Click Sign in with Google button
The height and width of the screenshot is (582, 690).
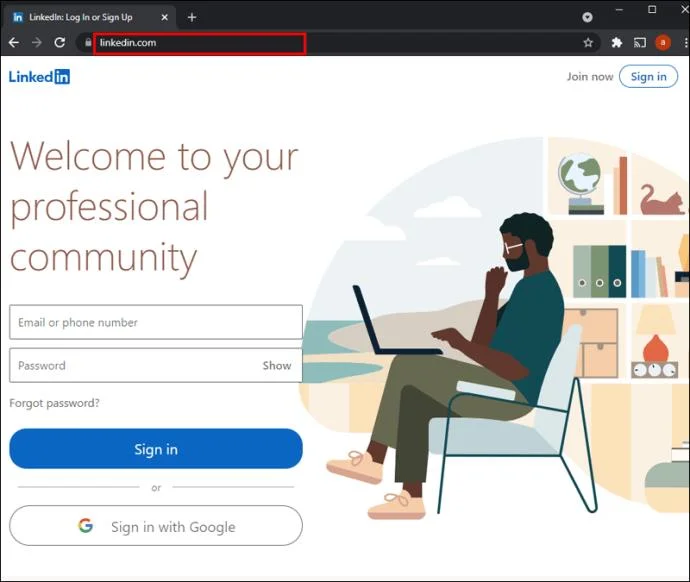pyautogui.click(x=156, y=526)
